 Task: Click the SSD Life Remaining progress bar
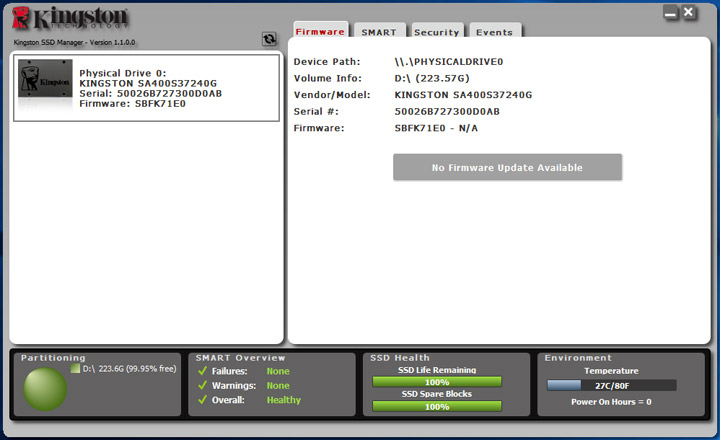coord(437,382)
